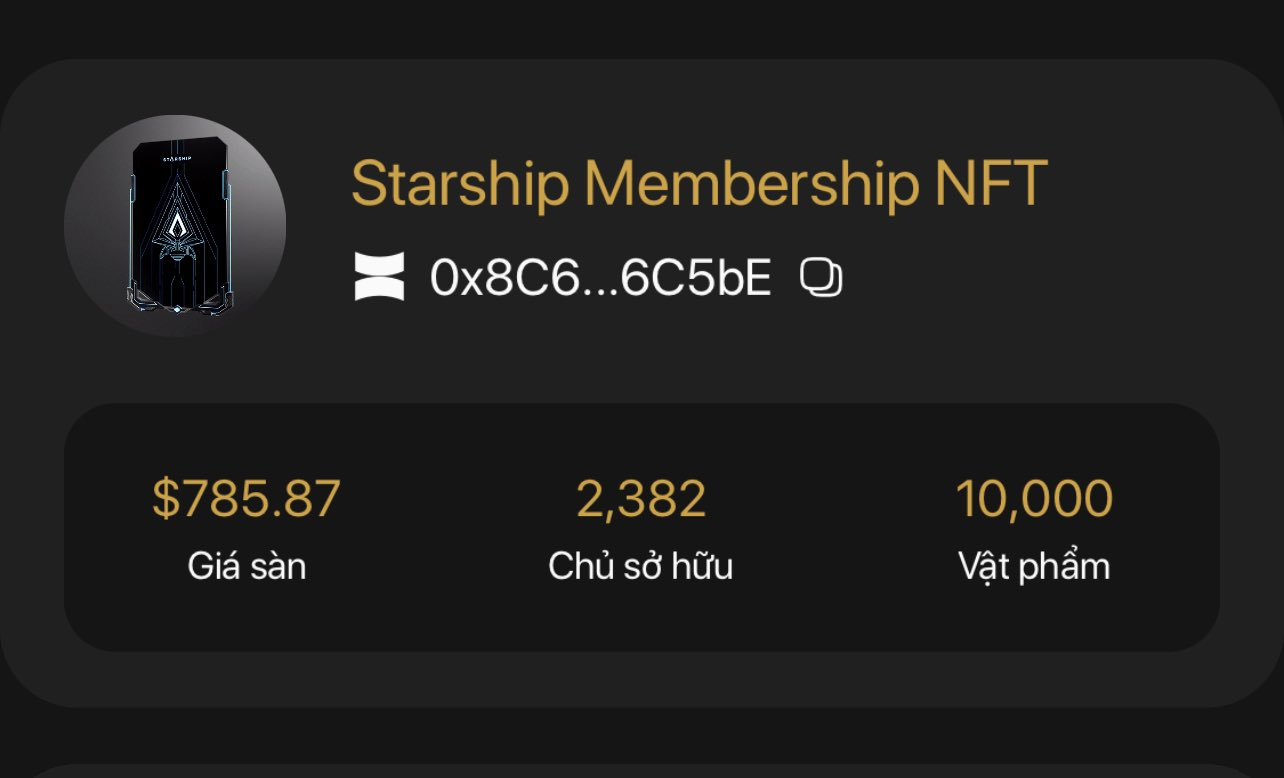Viewport: 1284px width, 778px height.
Task: Click the 10,000 items count
Action: (x=1034, y=499)
